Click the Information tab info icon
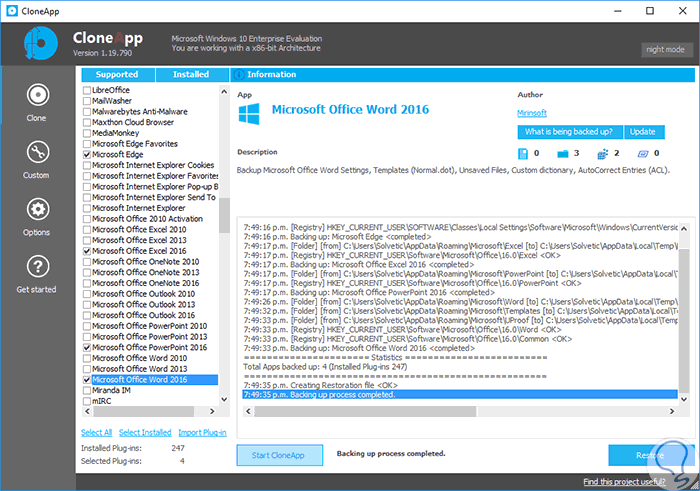700x491 pixels. [239, 75]
